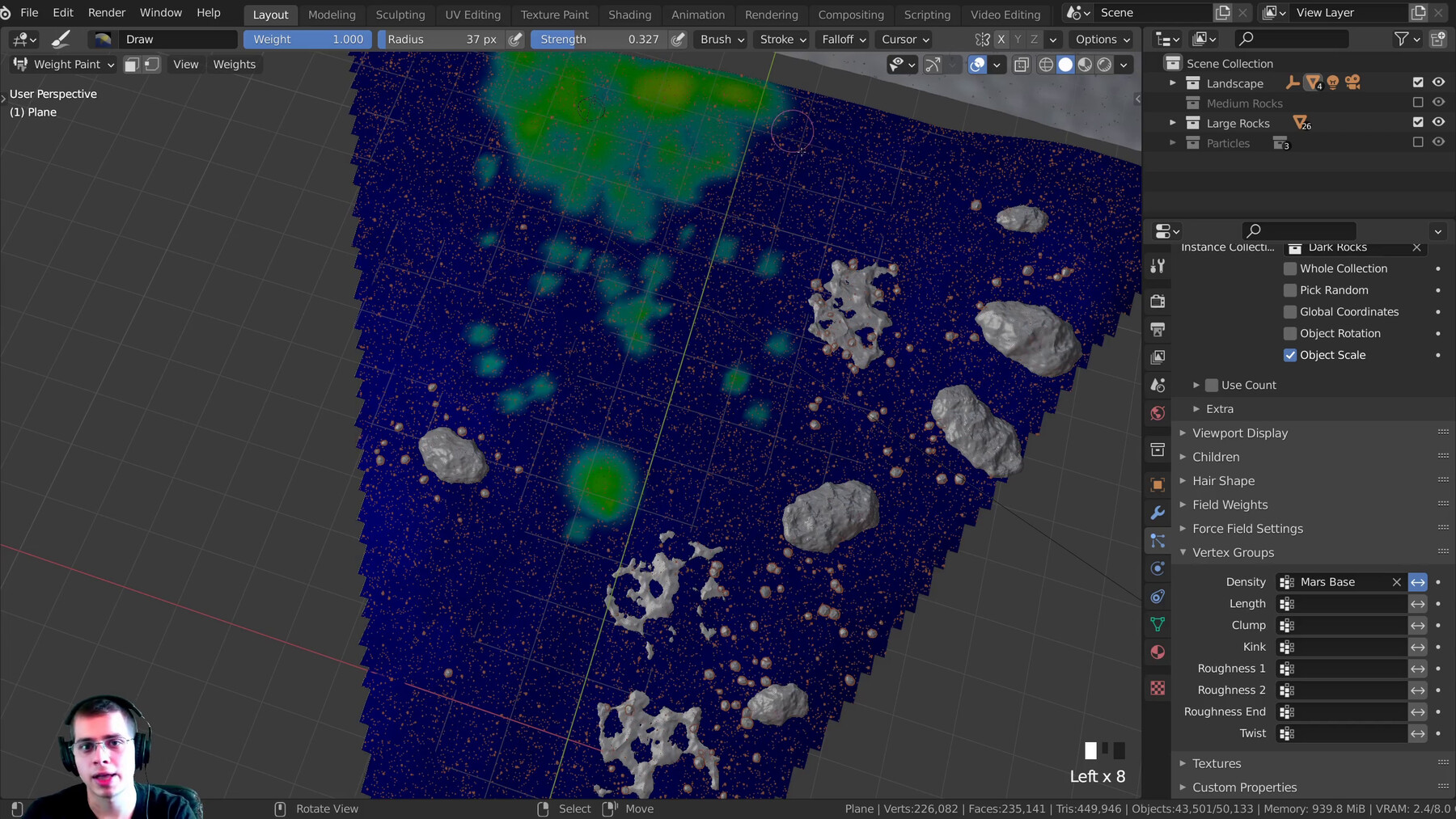This screenshot has width=1456, height=819.
Task: Open the Particle properties tab
Action: [x=1158, y=540]
